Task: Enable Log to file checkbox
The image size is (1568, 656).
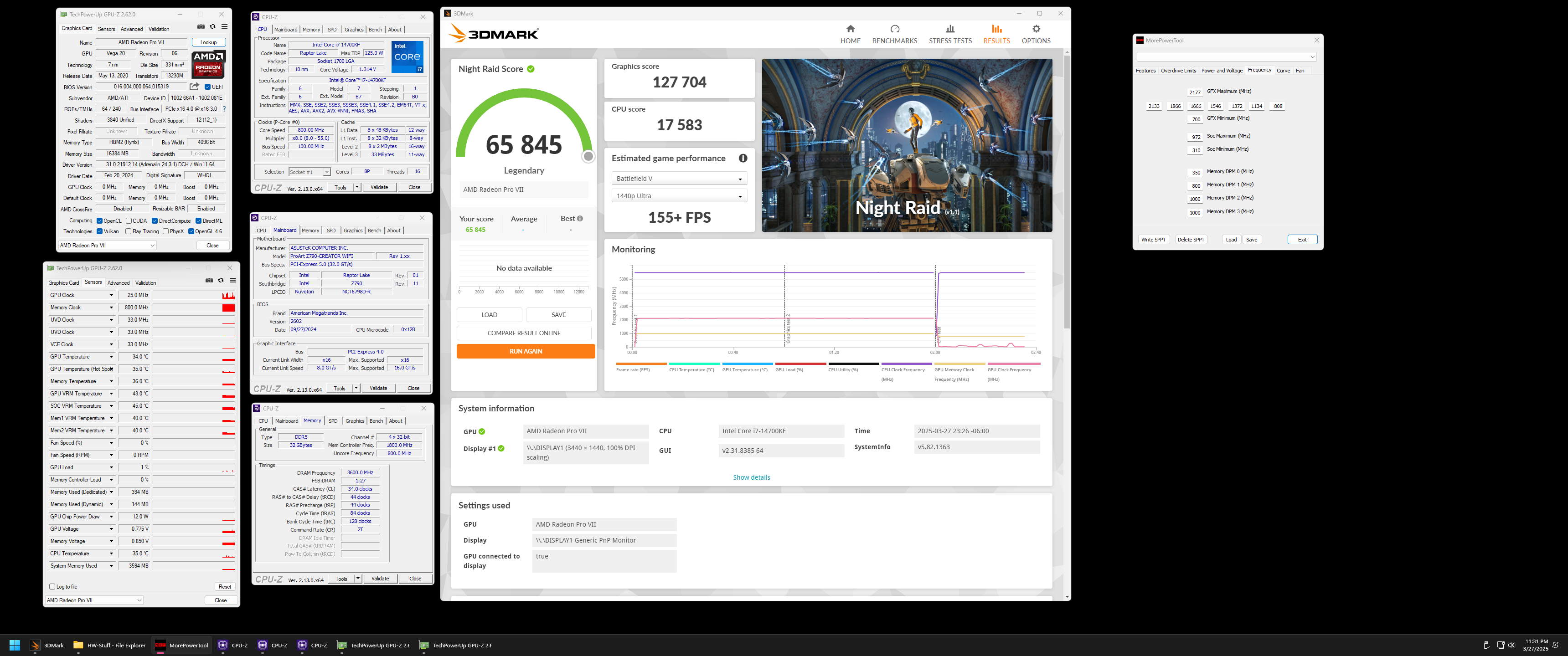Action: tap(52, 587)
